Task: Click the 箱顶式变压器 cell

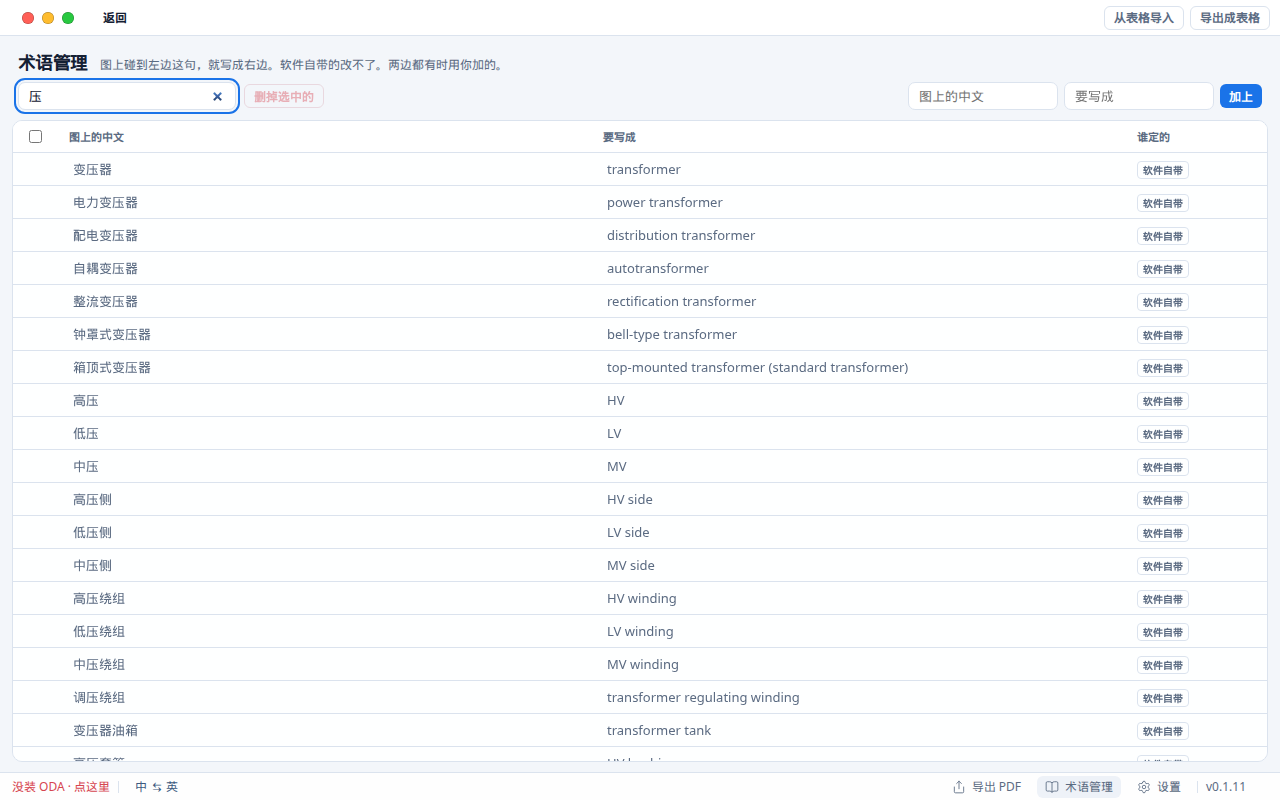Action: tap(112, 367)
